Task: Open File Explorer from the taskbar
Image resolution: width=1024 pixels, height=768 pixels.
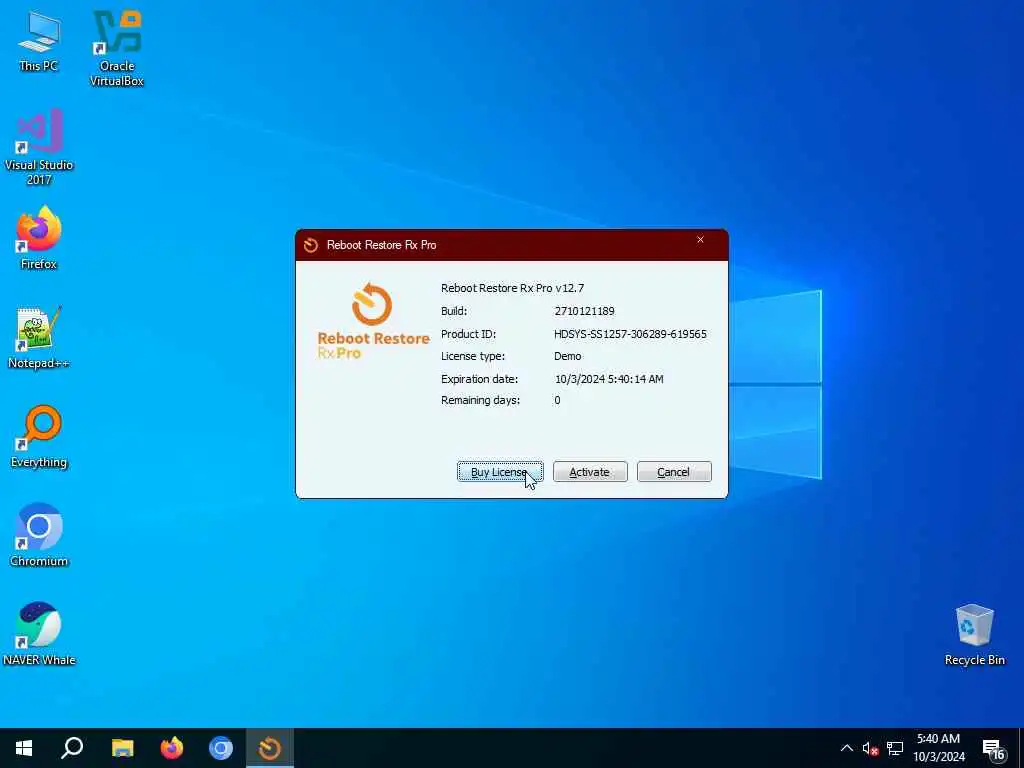Action: [x=122, y=748]
